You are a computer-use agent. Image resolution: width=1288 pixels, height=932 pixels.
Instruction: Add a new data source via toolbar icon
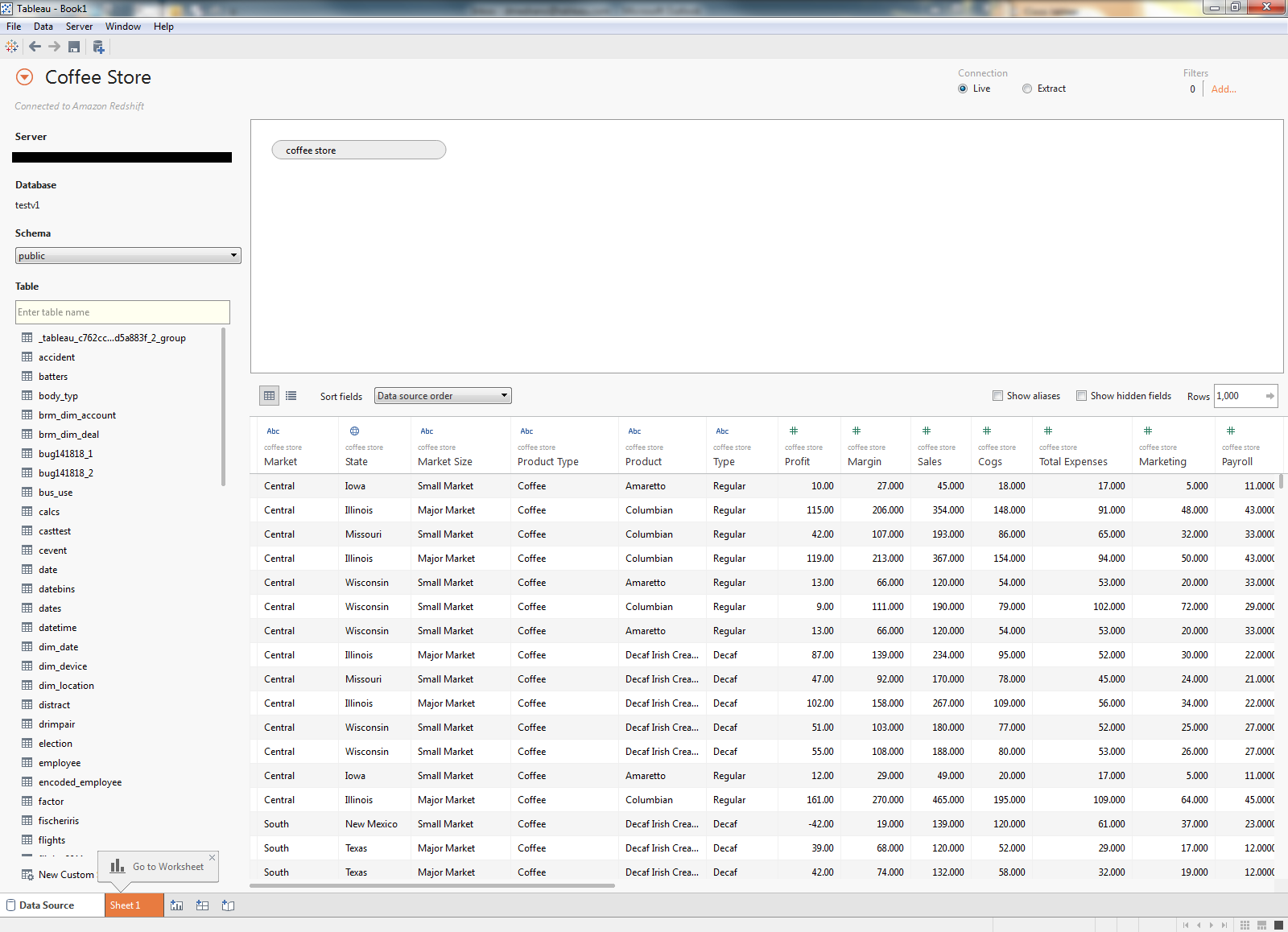(98, 46)
